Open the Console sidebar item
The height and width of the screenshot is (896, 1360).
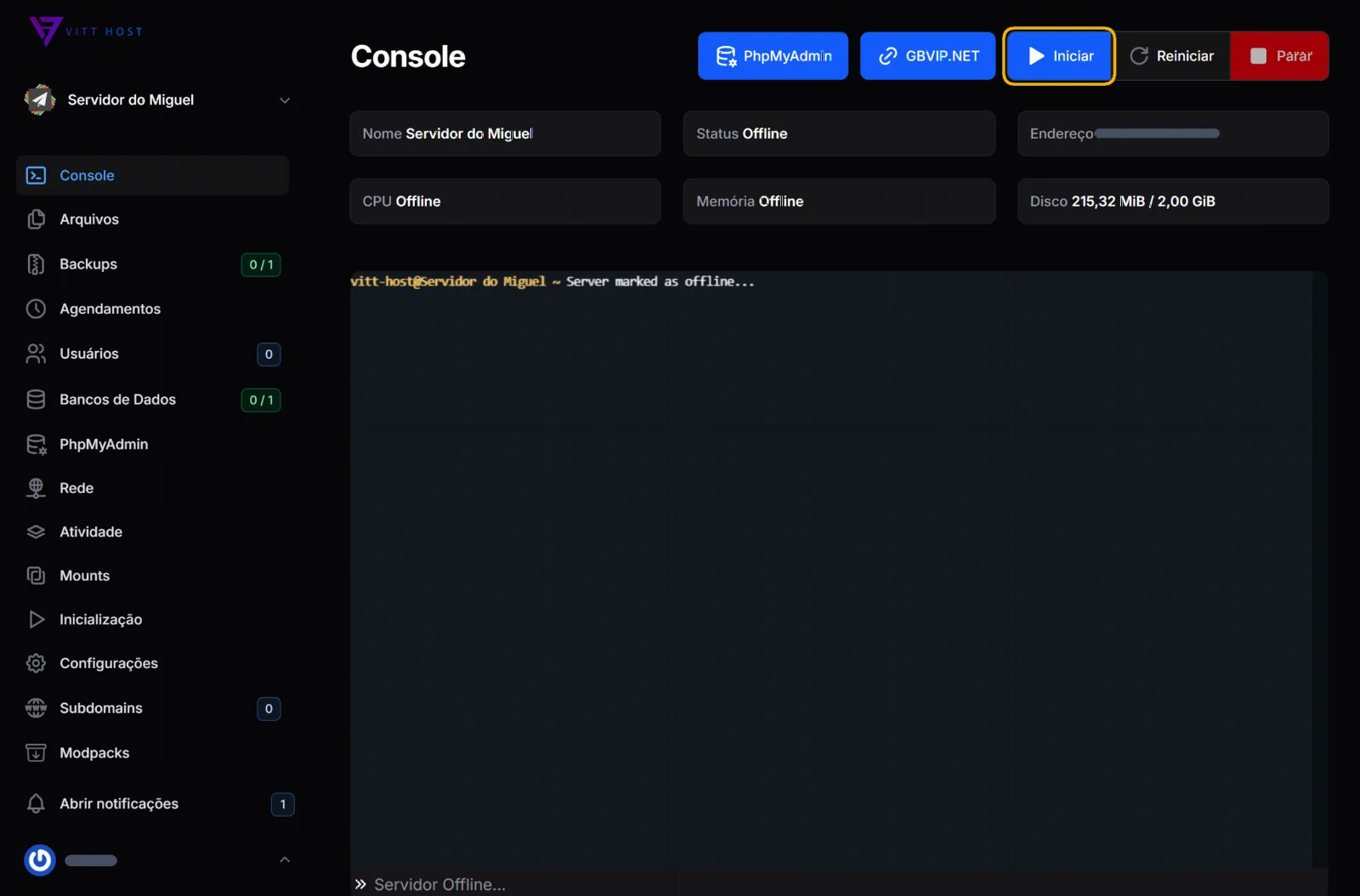(153, 175)
